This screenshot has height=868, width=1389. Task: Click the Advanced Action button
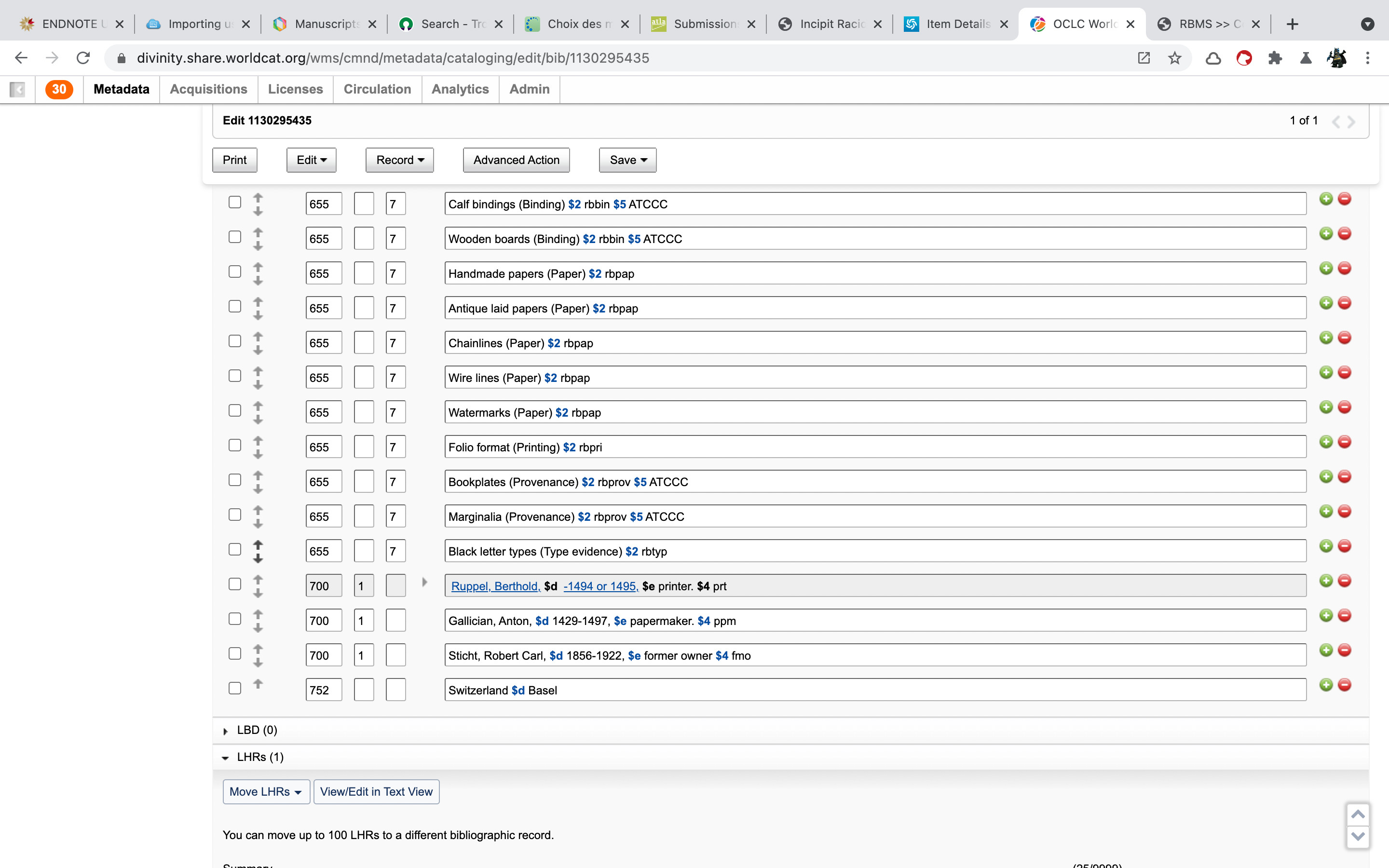[516, 160]
